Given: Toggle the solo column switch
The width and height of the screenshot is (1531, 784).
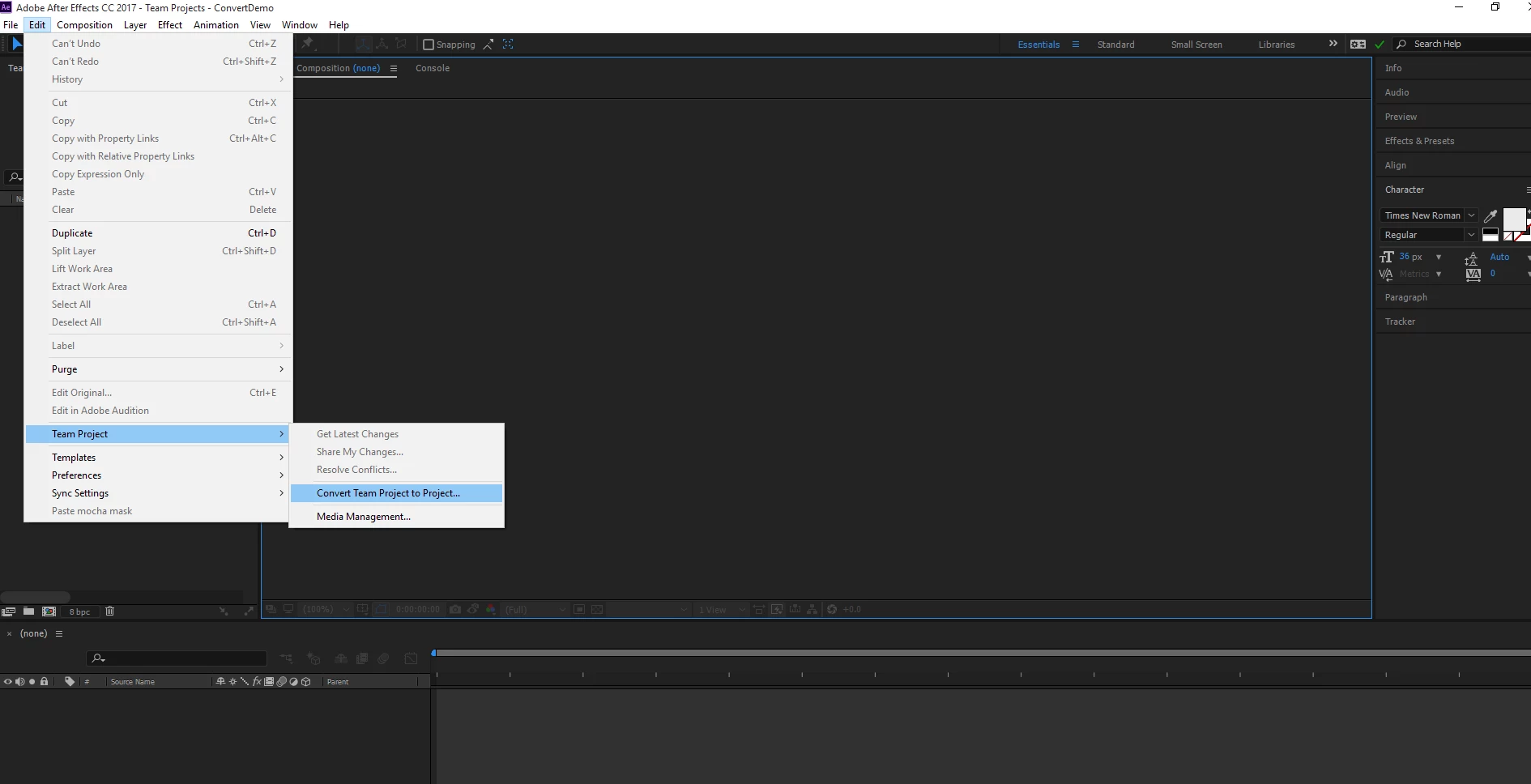Looking at the screenshot, I should (32, 682).
